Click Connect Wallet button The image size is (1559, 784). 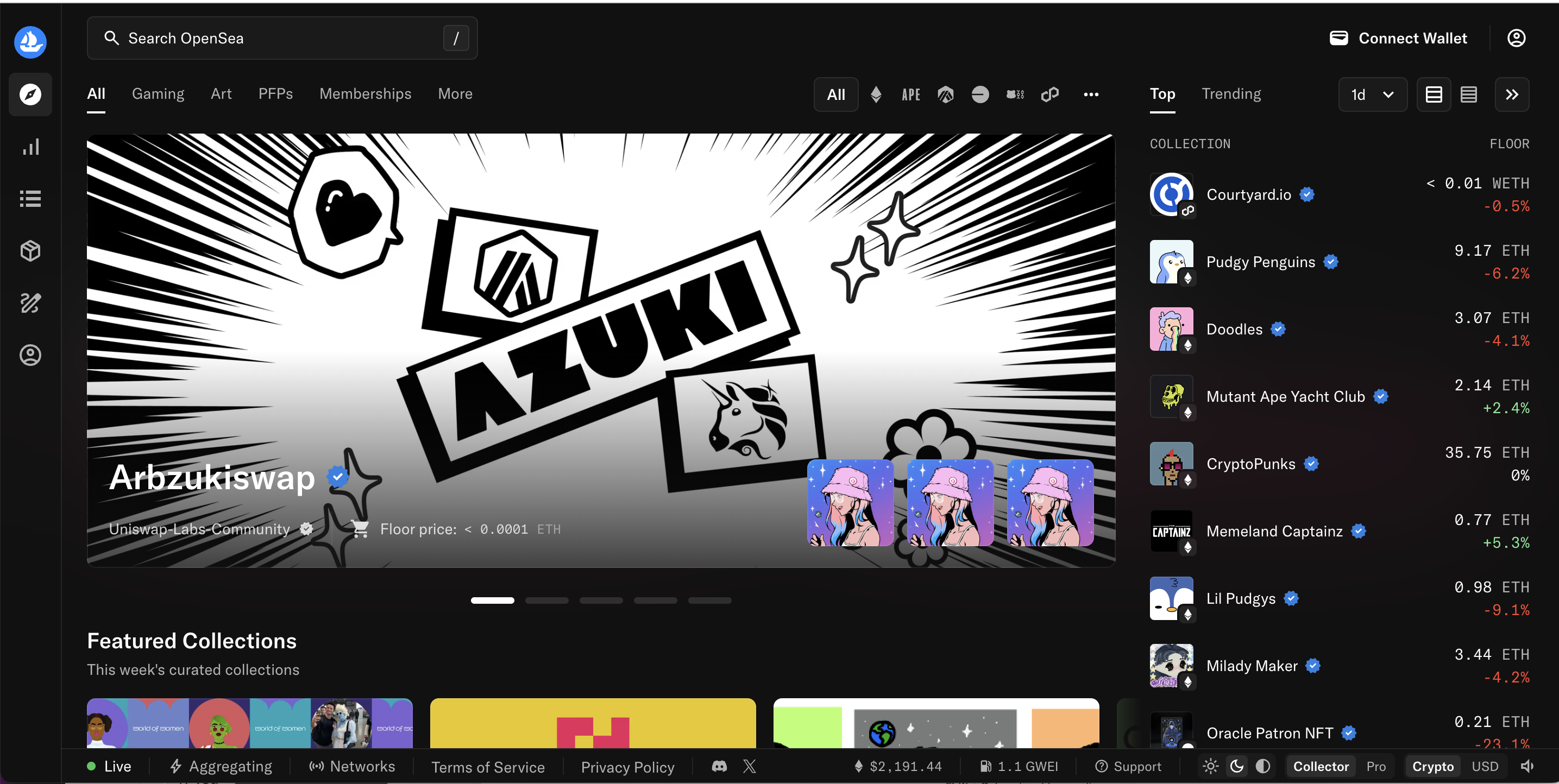pos(1398,38)
